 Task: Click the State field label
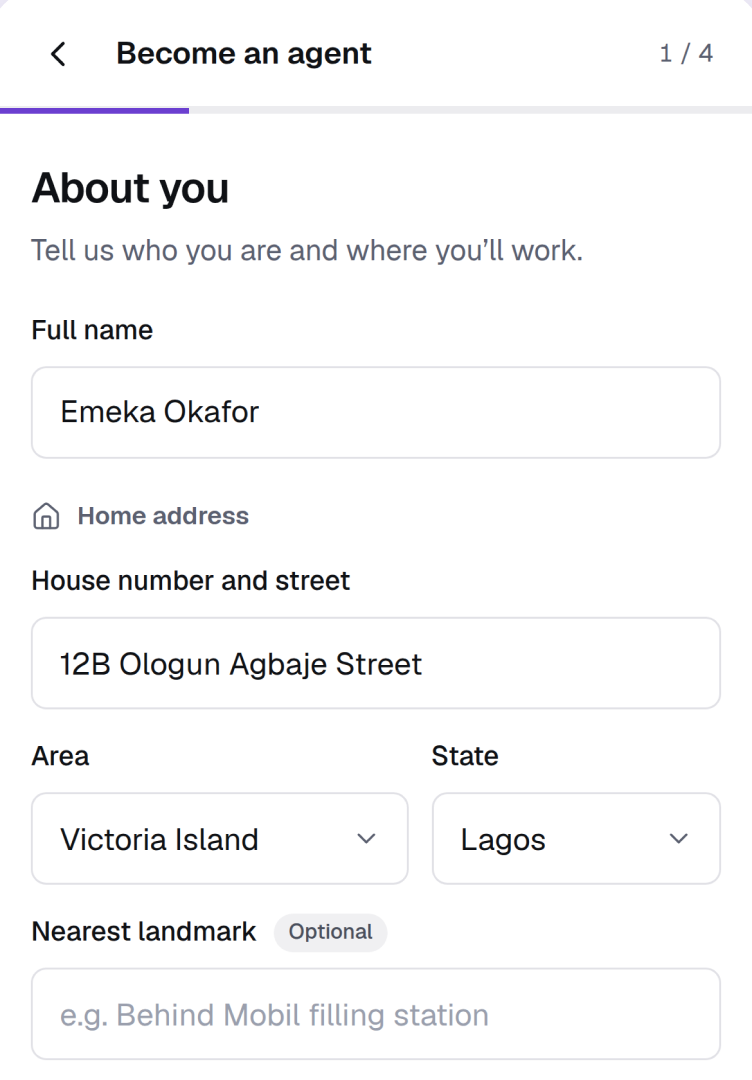pos(465,756)
